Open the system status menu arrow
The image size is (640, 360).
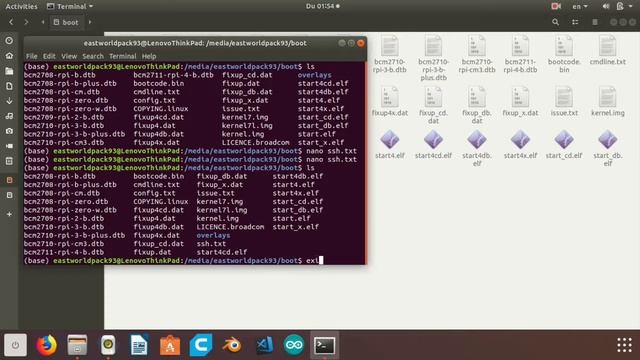[632, 6]
